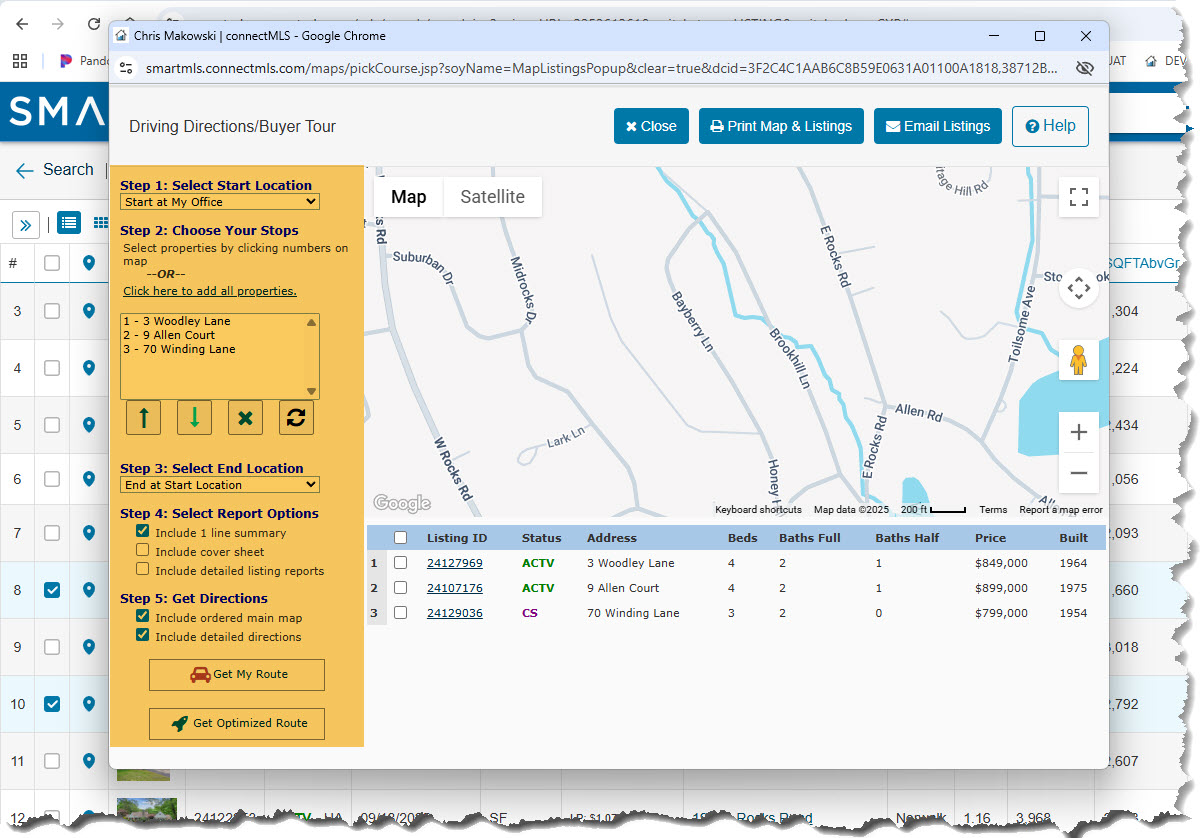1201x838 pixels.
Task: Enable Include cover sheet option
Action: [143, 551]
